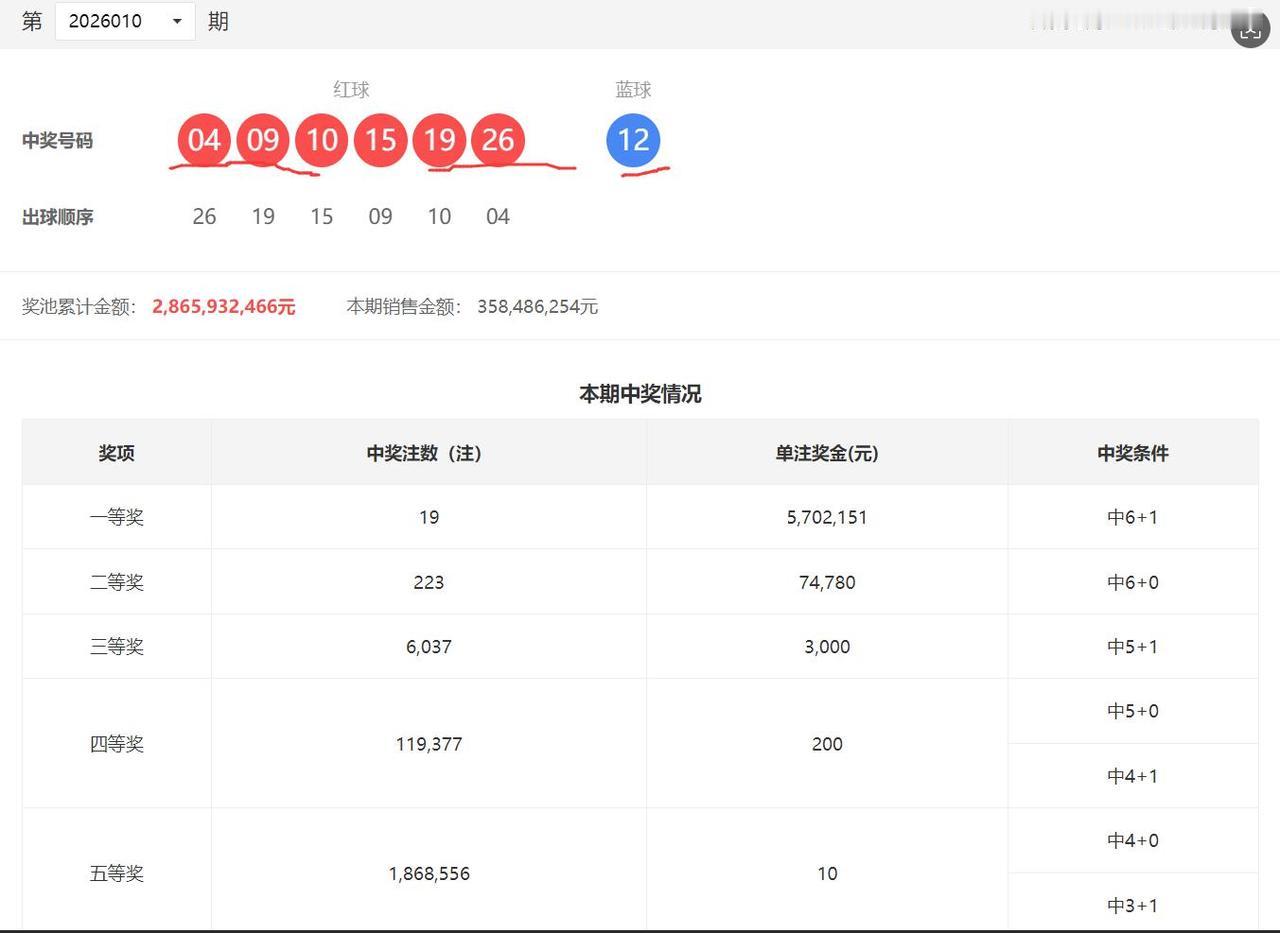The image size is (1280, 933).
Task: Click the red ball 09
Action: pos(262,140)
